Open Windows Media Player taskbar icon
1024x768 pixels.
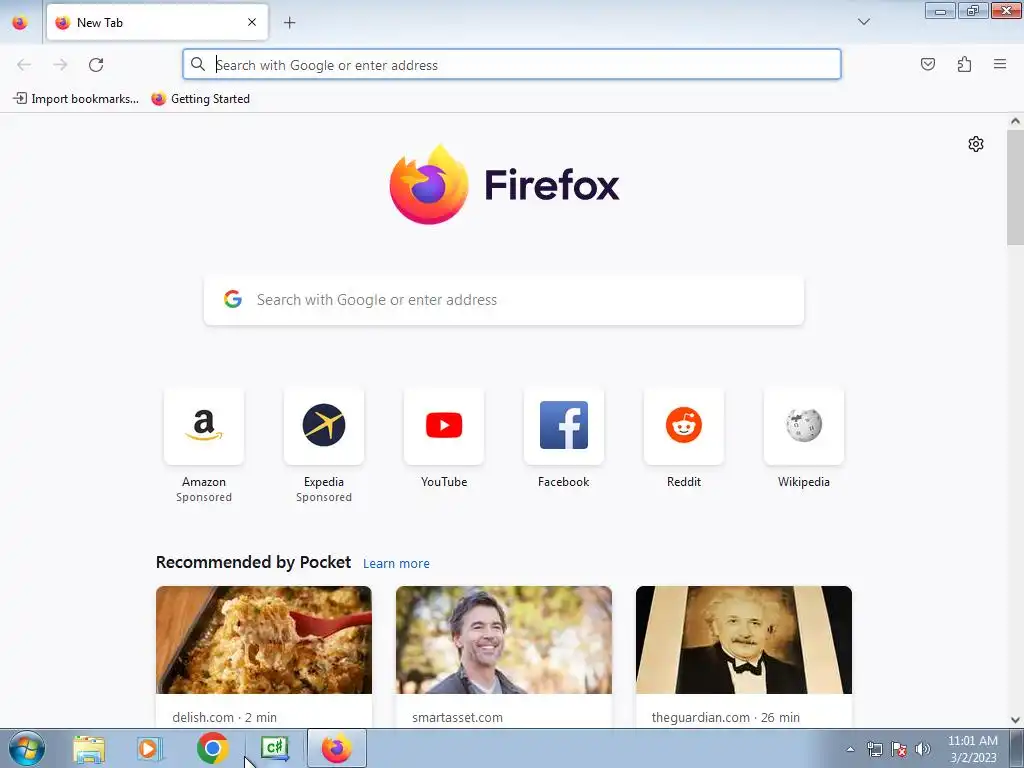click(x=150, y=749)
